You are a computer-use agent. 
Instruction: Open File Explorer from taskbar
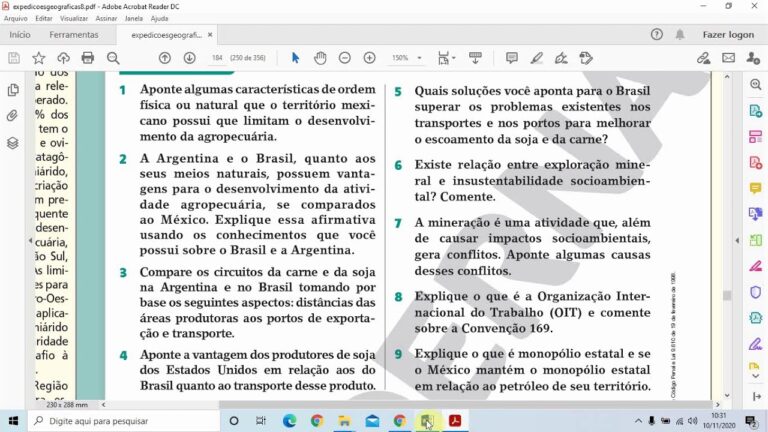click(344, 421)
